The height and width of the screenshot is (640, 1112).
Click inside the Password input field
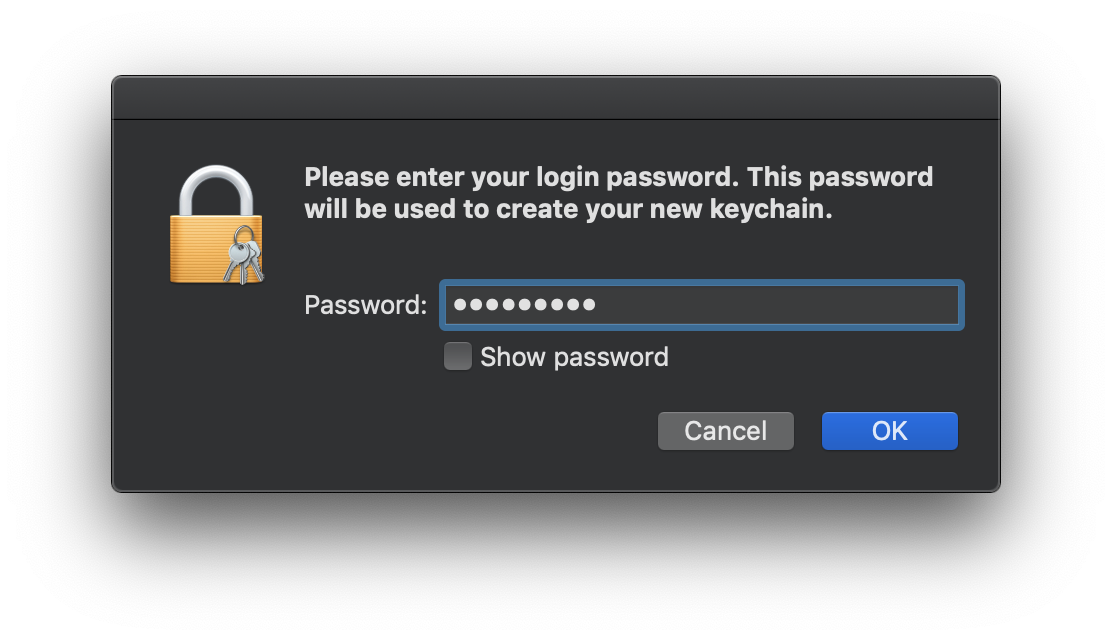pyautogui.click(x=700, y=305)
